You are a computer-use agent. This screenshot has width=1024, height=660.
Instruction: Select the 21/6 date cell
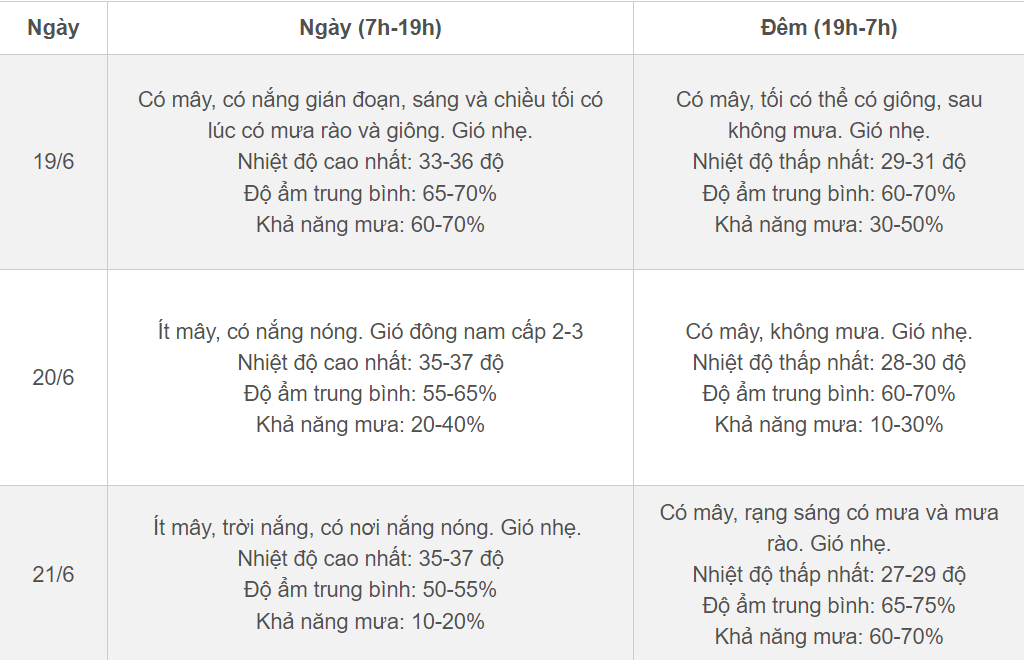[53, 575]
